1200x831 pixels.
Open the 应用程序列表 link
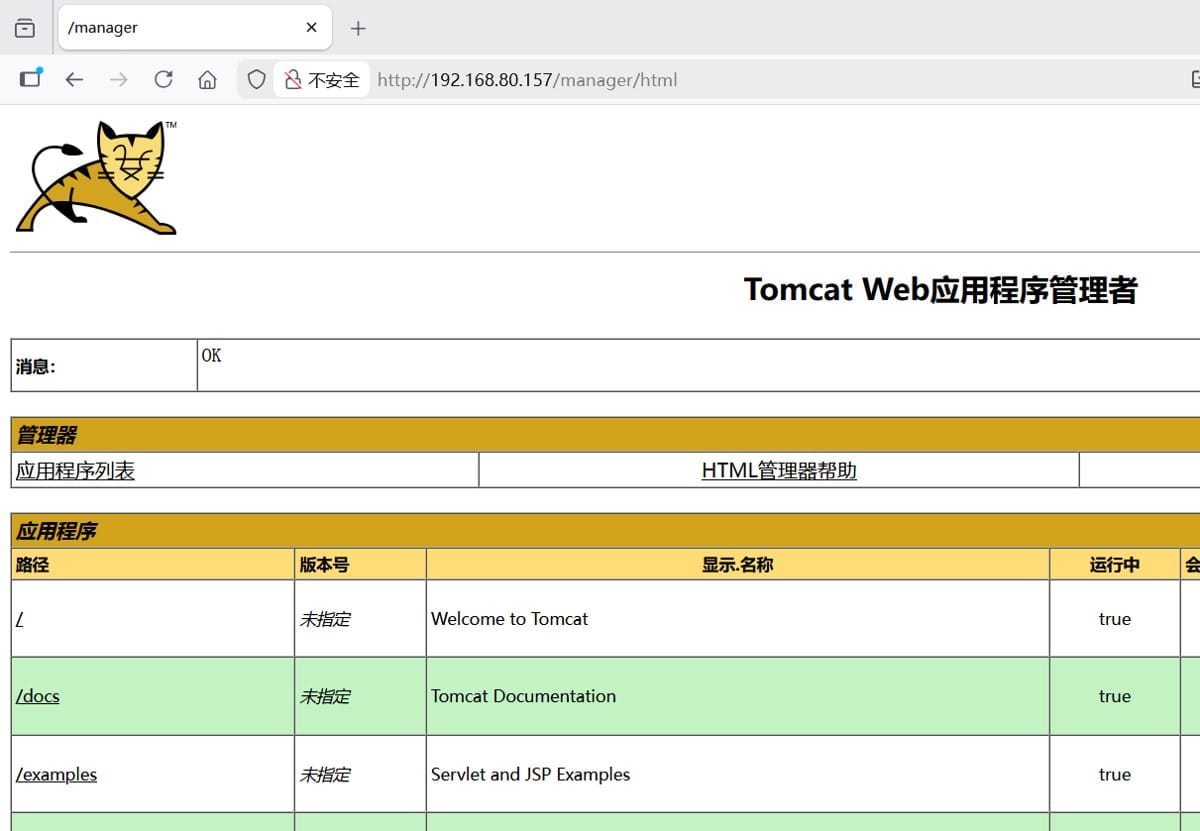point(75,471)
